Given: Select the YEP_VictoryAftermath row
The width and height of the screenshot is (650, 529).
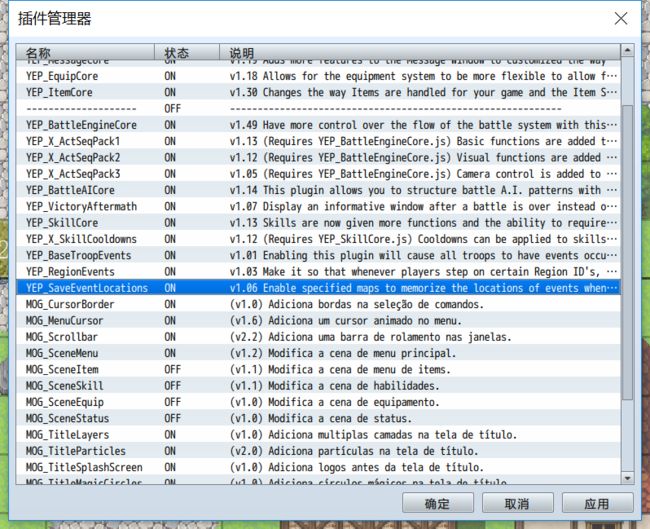Looking at the screenshot, I should click(318, 206).
